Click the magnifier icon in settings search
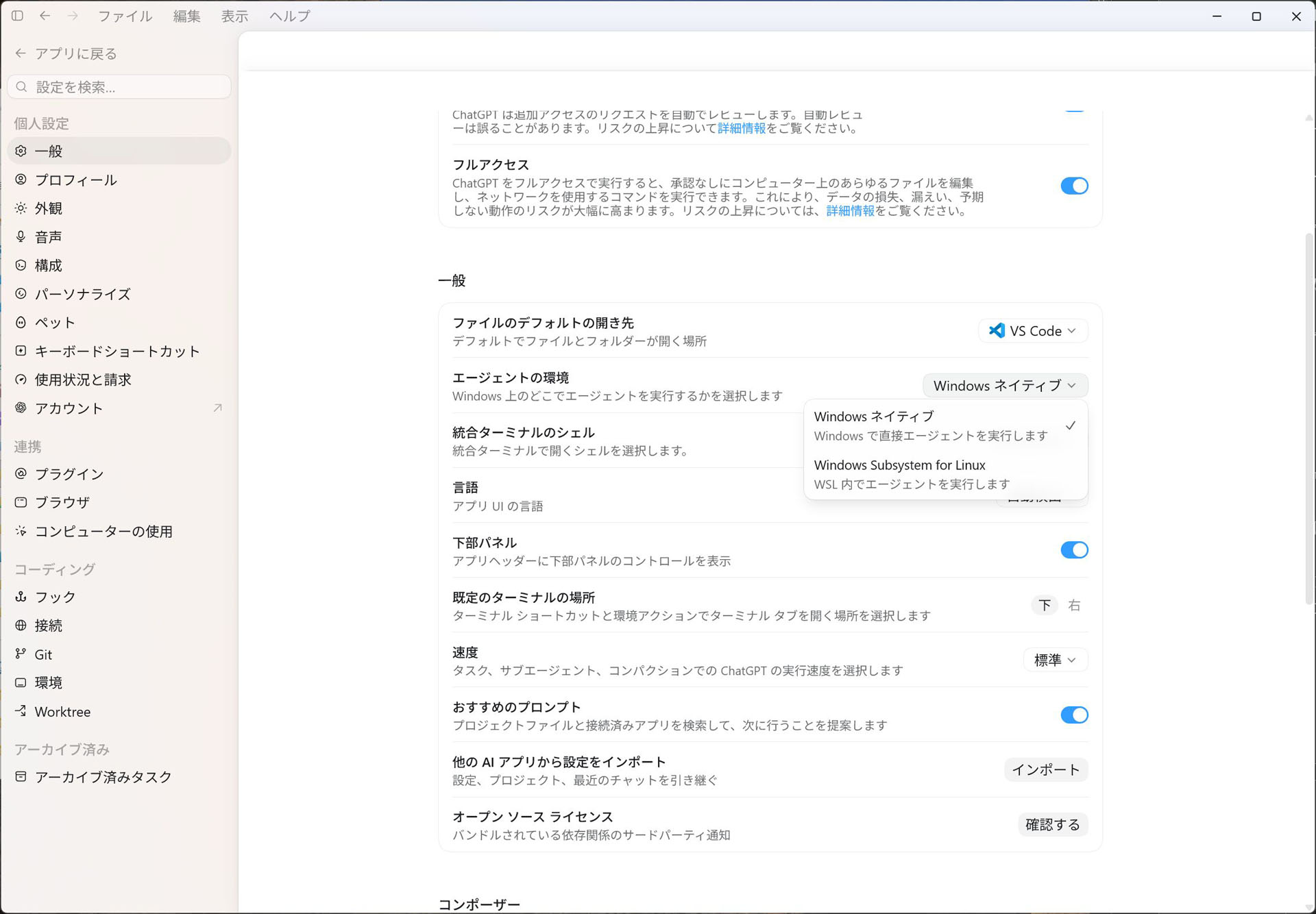The height and width of the screenshot is (914, 1316). [21, 87]
